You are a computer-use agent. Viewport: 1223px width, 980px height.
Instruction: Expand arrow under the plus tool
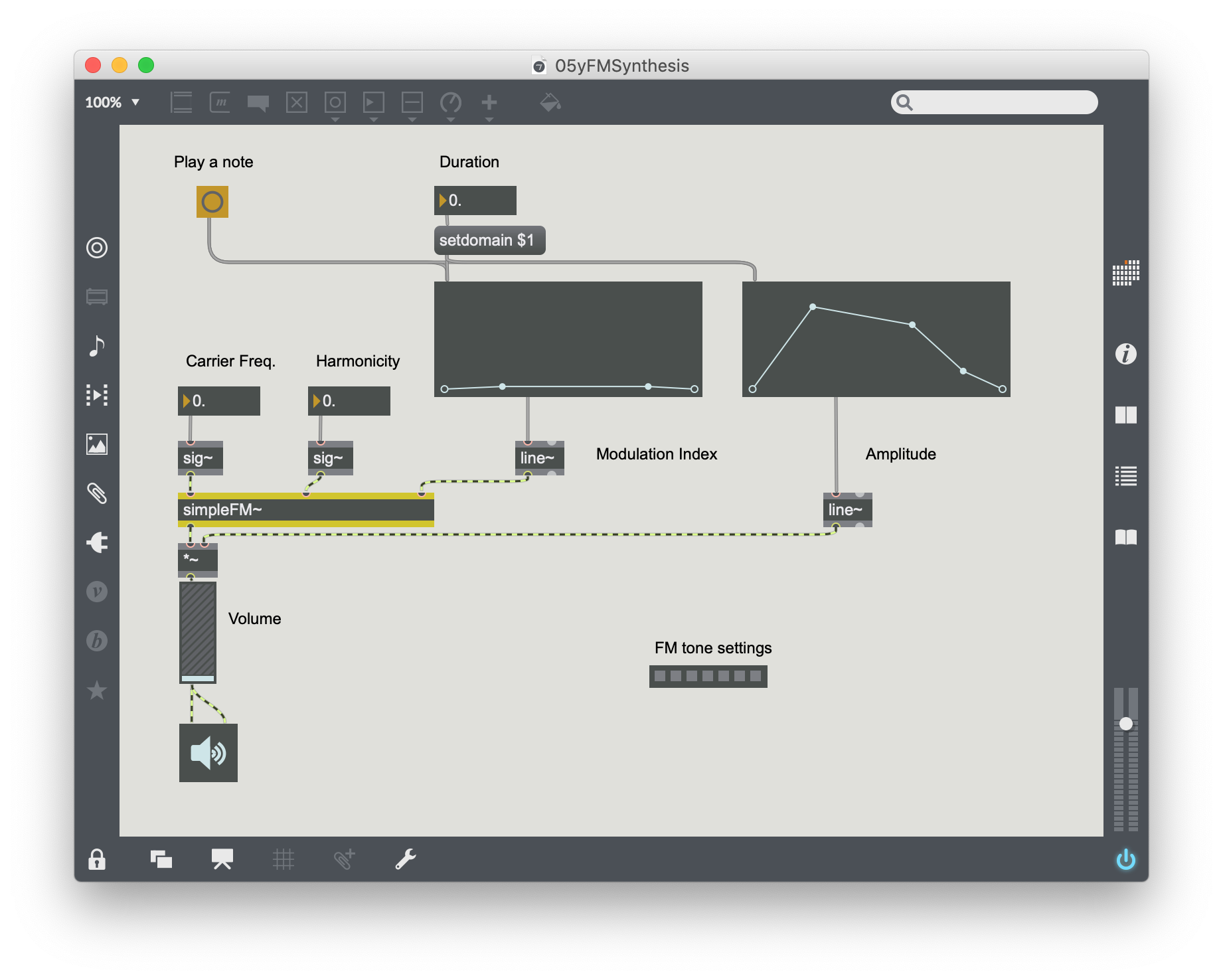tap(489, 120)
